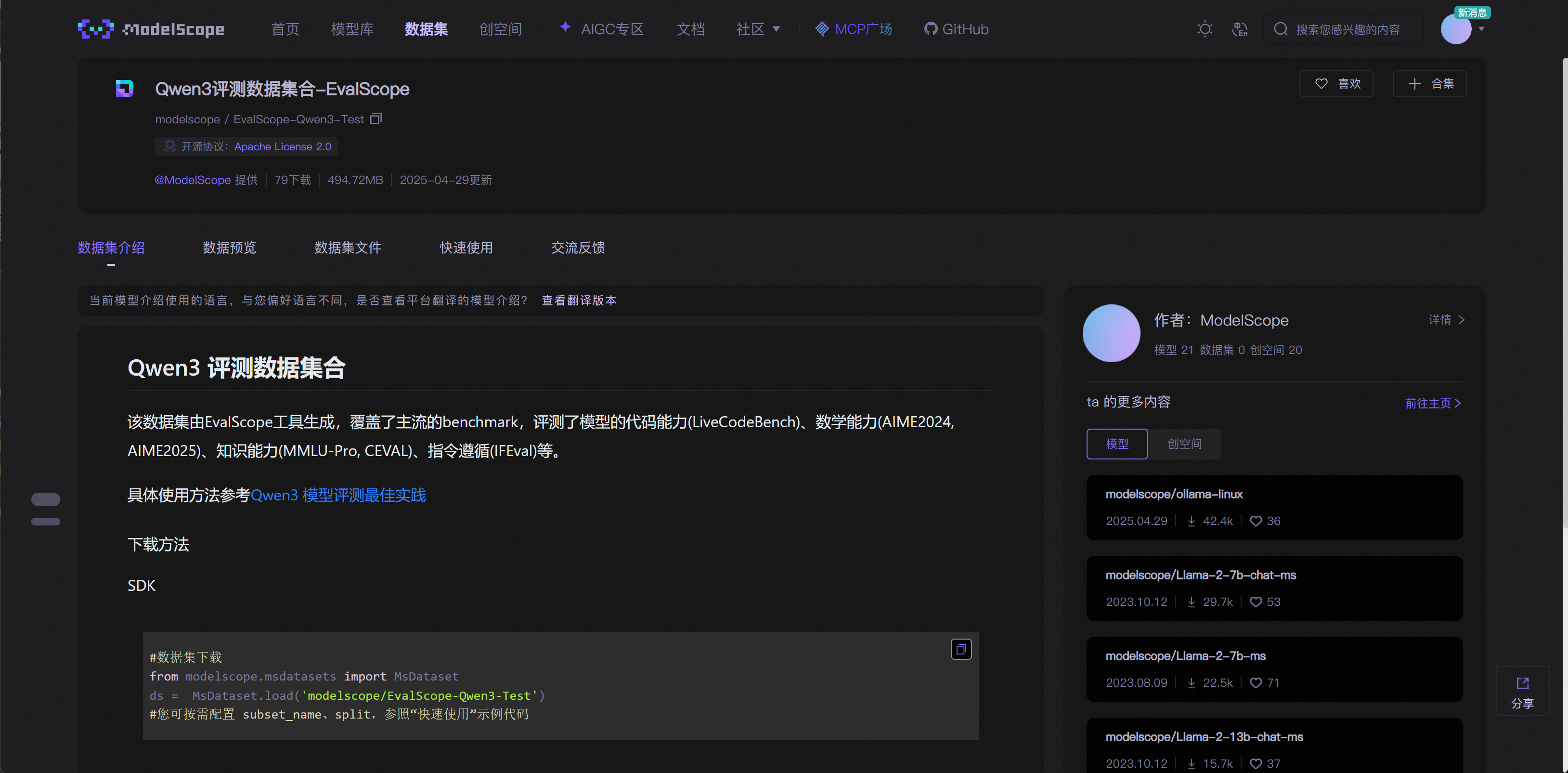Viewport: 1568px width, 773px height.
Task: Click the ModelScope logo icon
Action: click(96, 28)
